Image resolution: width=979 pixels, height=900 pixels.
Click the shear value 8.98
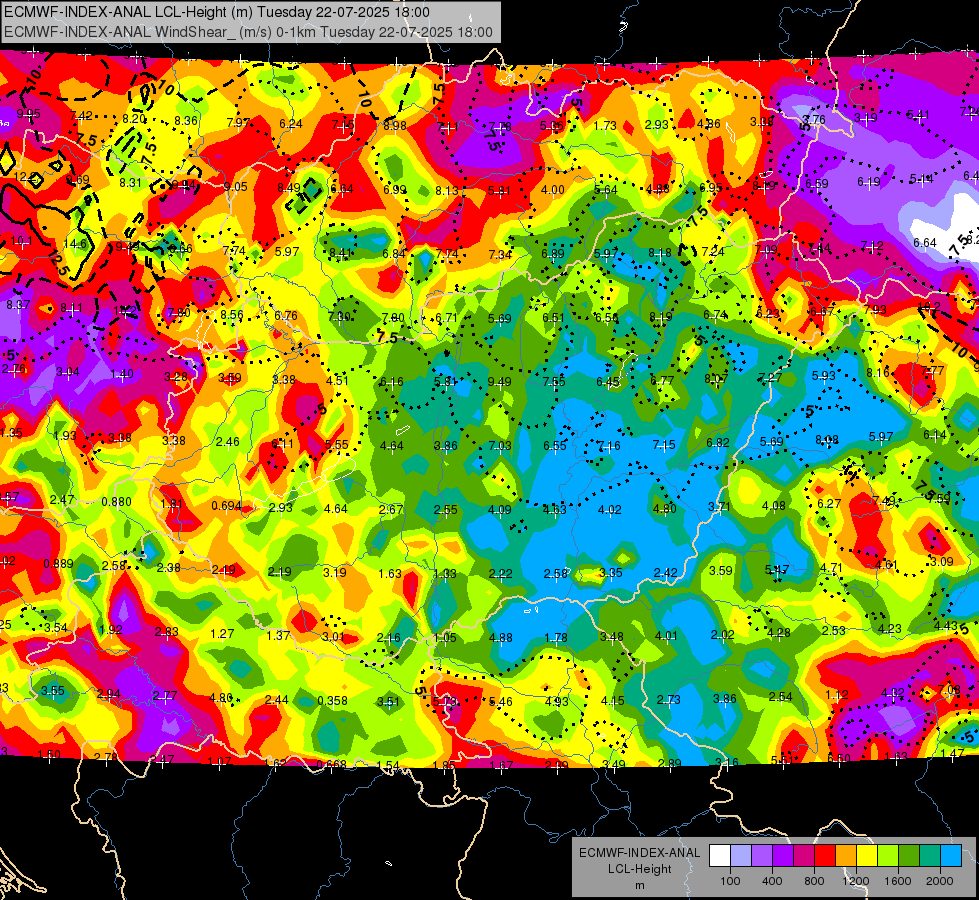coord(395,126)
